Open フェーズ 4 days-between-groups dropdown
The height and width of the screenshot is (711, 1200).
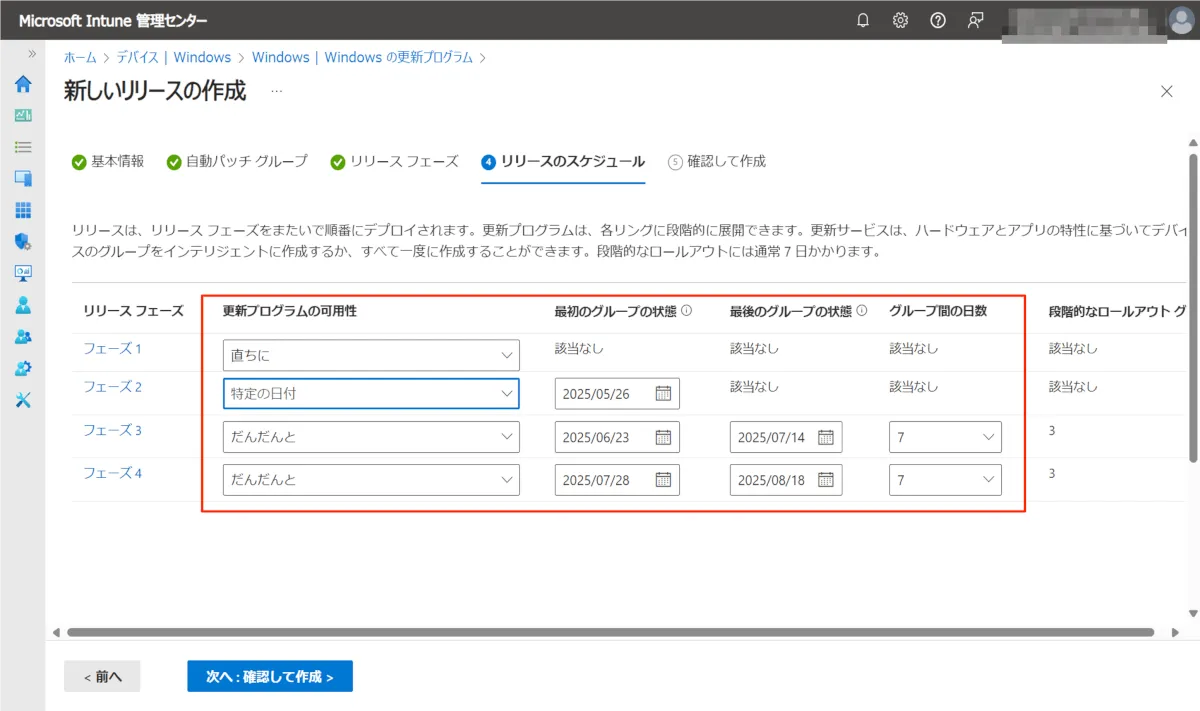[944, 480]
